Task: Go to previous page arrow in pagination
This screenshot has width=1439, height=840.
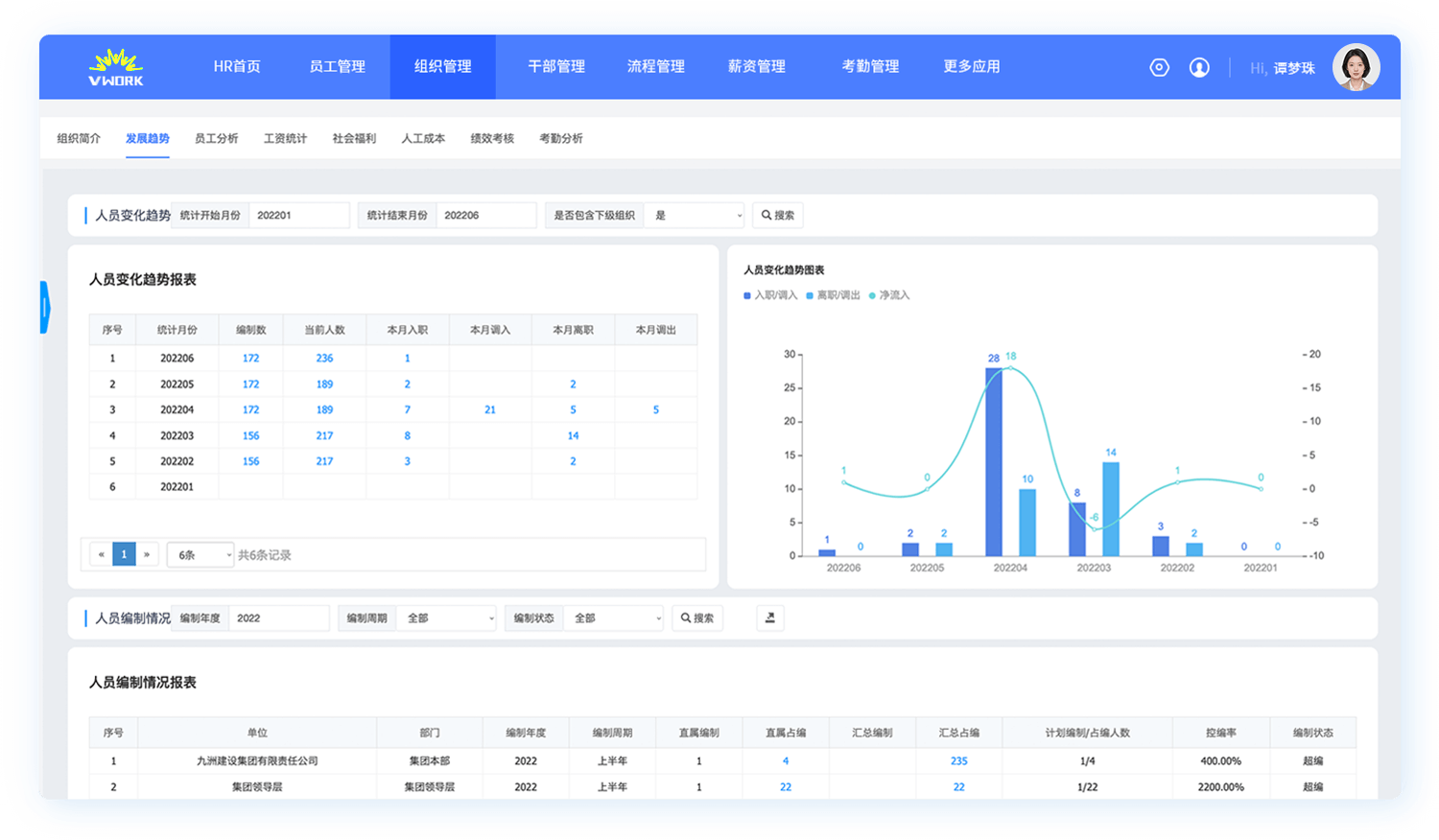Action: pos(101,554)
